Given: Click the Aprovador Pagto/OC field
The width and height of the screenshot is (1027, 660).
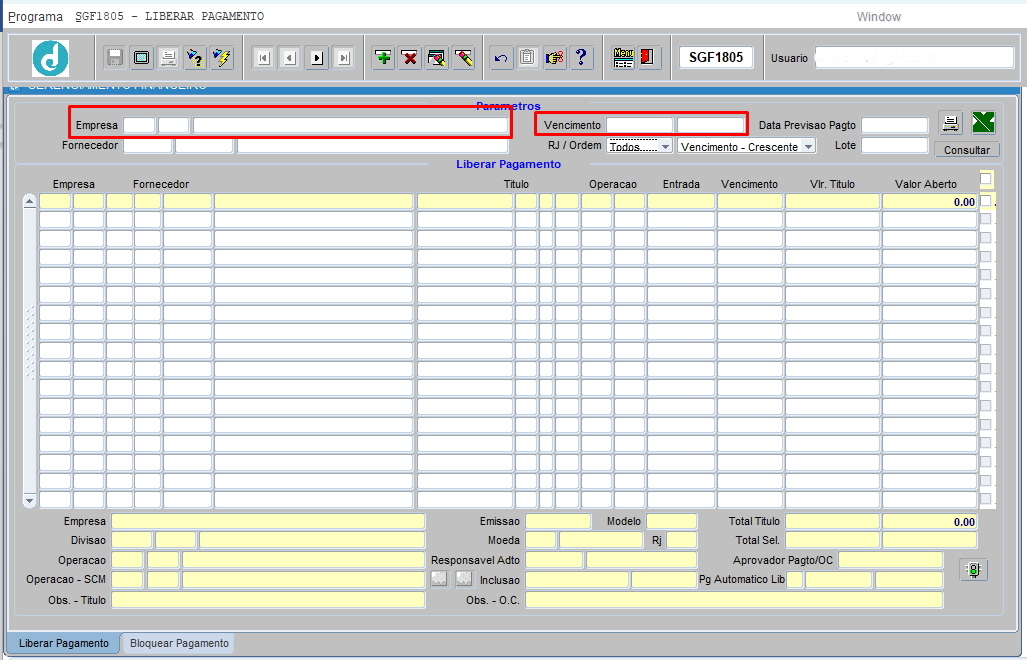Looking at the screenshot, I should tap(891, 560).
